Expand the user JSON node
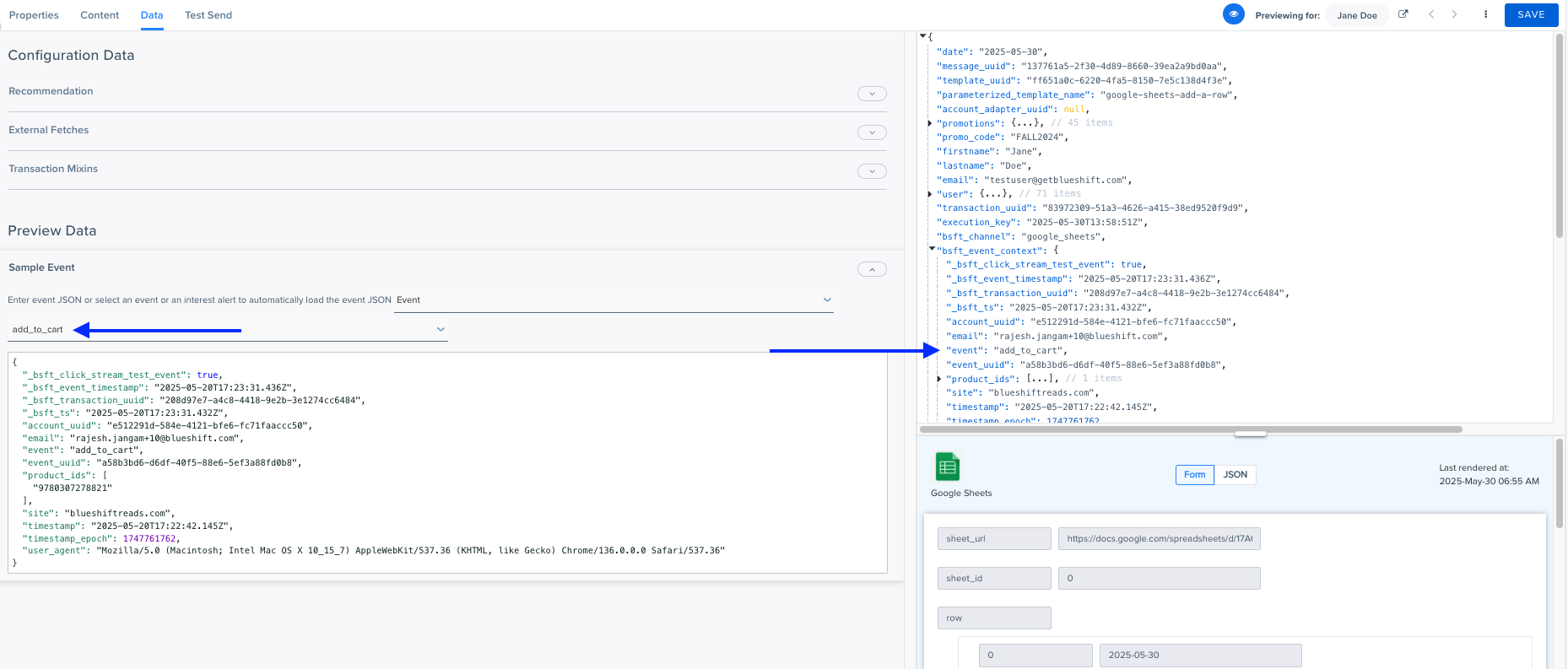The width and height of the screenshot is (1568, 669). pyautogui.click(x=930, y=194)
